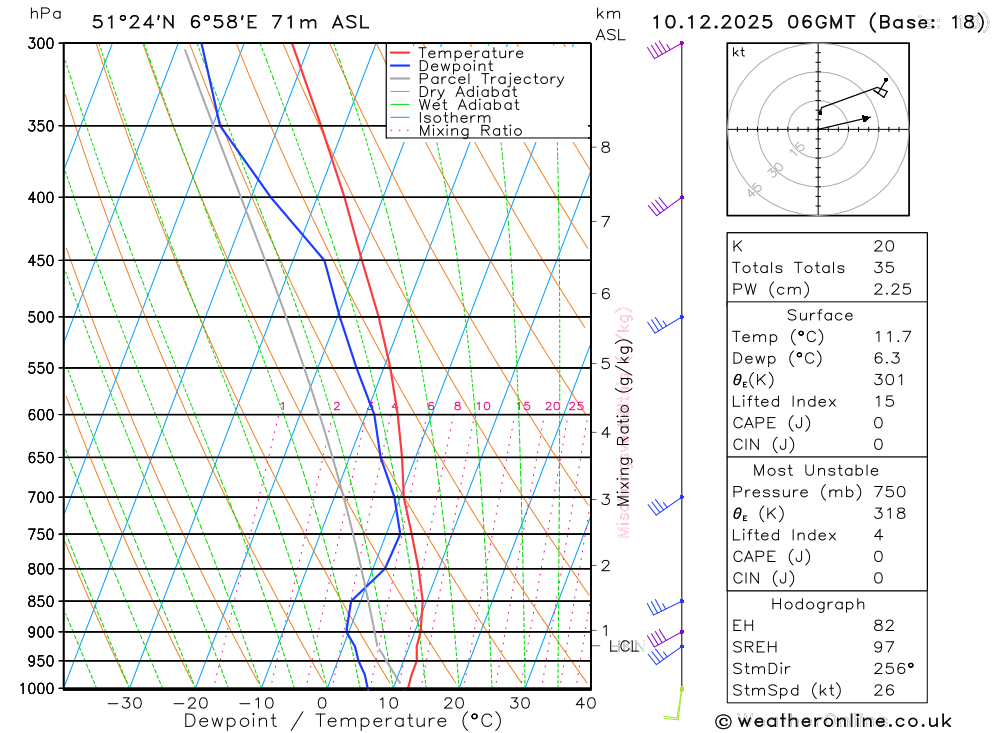Select the 'Dewpoint' legend label
1000x733 pixels.
(x=456, y=66)
